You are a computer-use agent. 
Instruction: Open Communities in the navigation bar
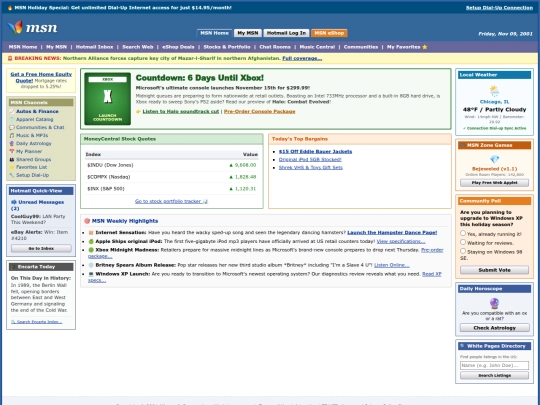click(361, 47)
